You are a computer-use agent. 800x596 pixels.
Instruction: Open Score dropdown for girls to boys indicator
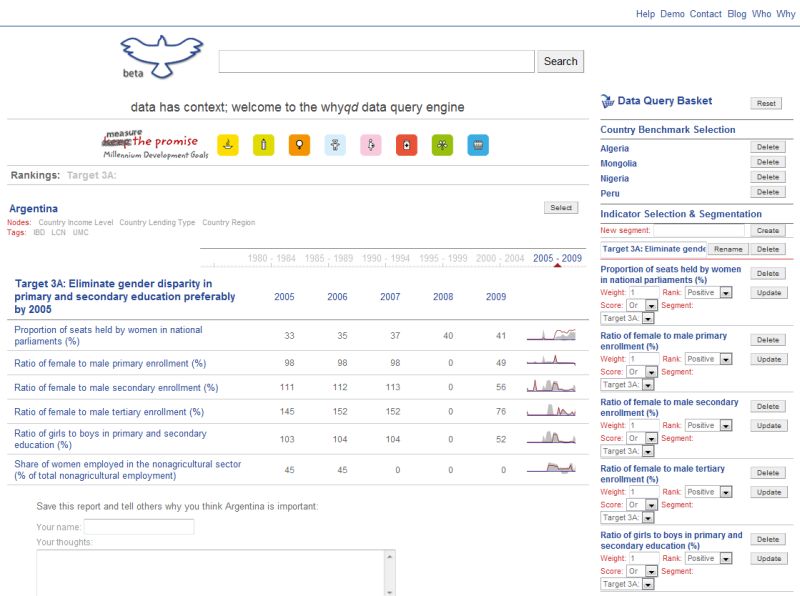[x=642, y=571]
